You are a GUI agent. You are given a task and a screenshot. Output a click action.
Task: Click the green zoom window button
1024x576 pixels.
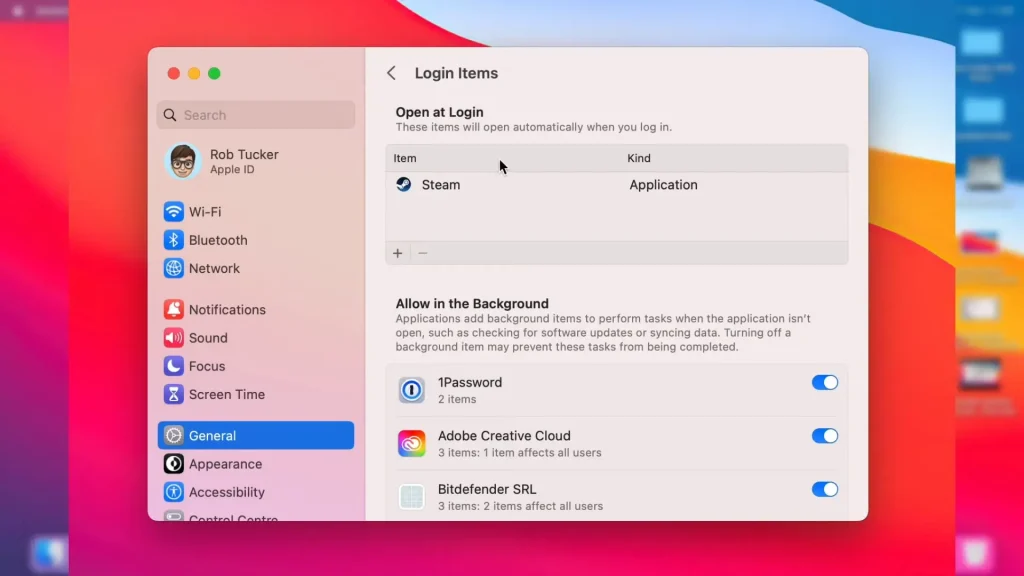point(214,73)
